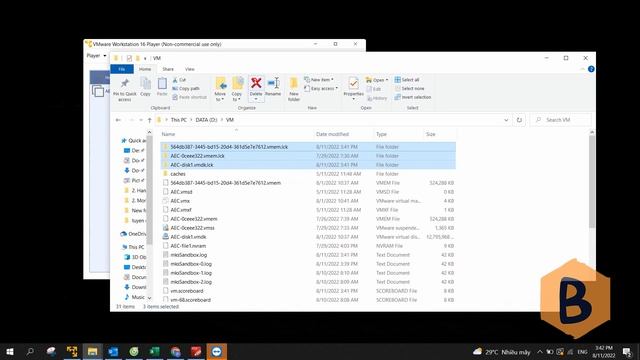This screenshot has width=640, height=360.
Task: Click the VMware icon in the taskbar
Action: point(72,351)
